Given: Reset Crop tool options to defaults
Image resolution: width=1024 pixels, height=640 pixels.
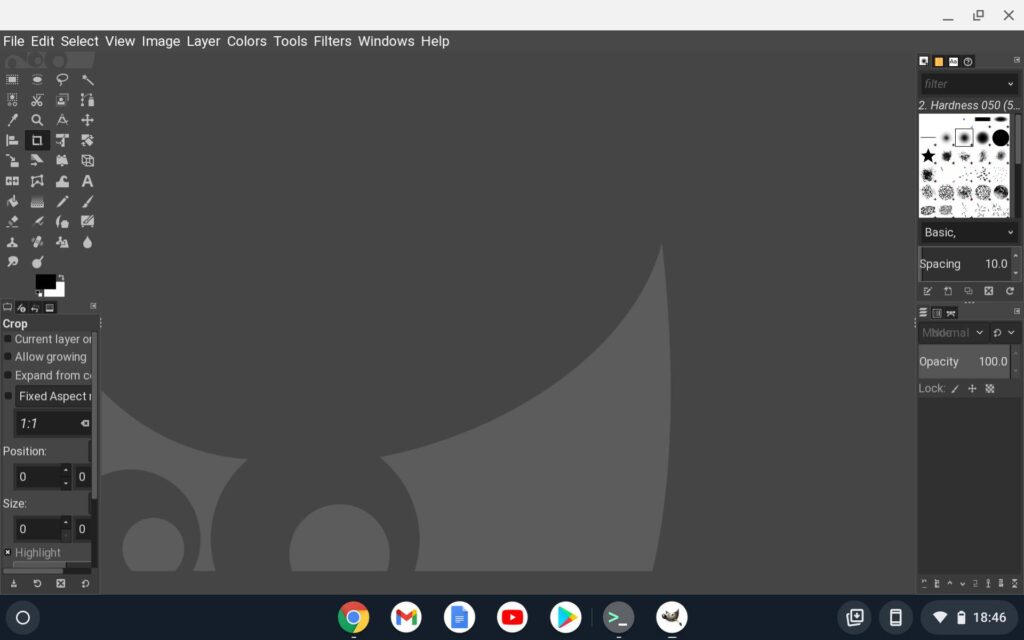Looking at the screenshot, I should pyautogui.click(x=86, y=584).
